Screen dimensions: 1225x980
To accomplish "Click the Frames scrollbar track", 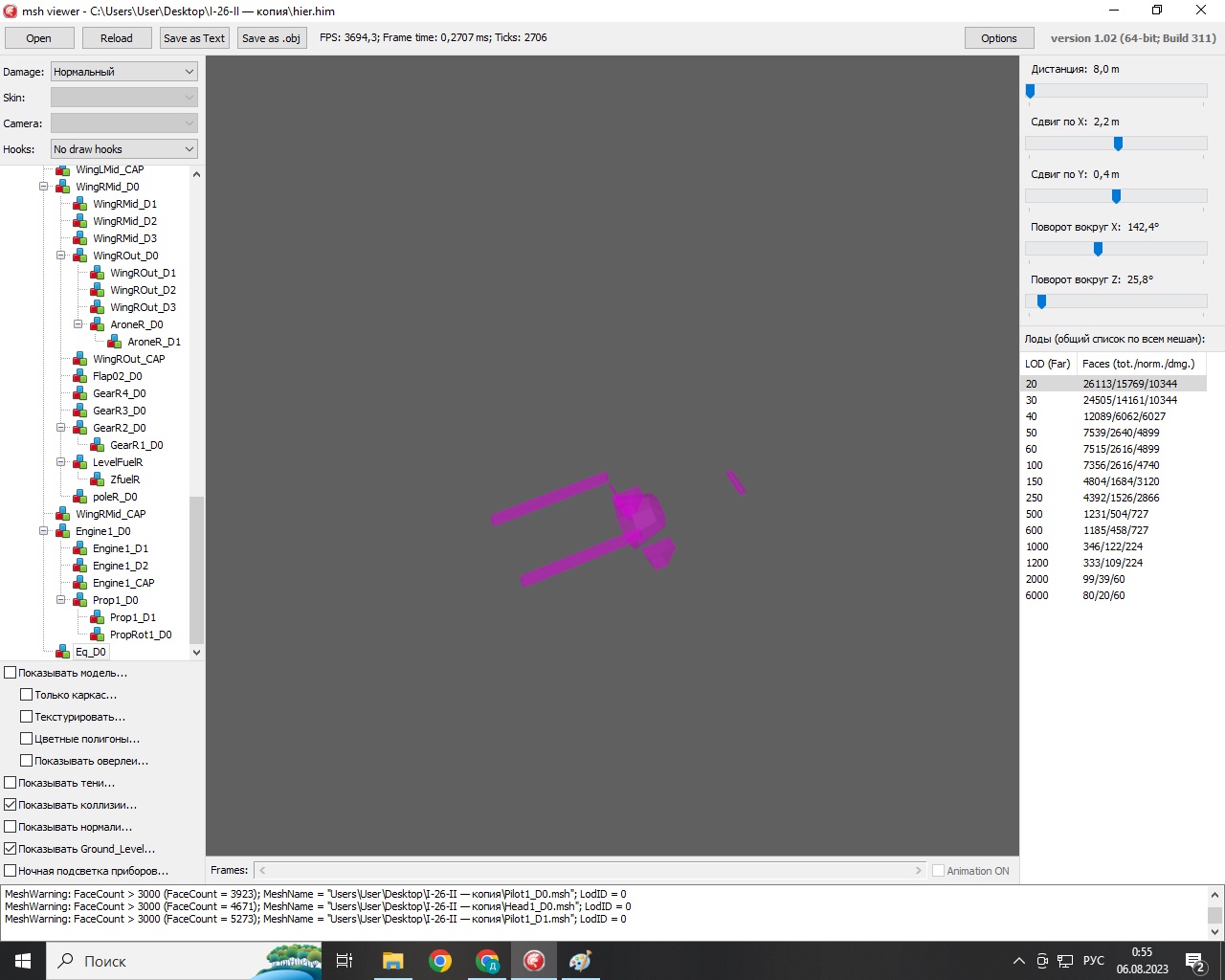I will (x=590, y=871).
